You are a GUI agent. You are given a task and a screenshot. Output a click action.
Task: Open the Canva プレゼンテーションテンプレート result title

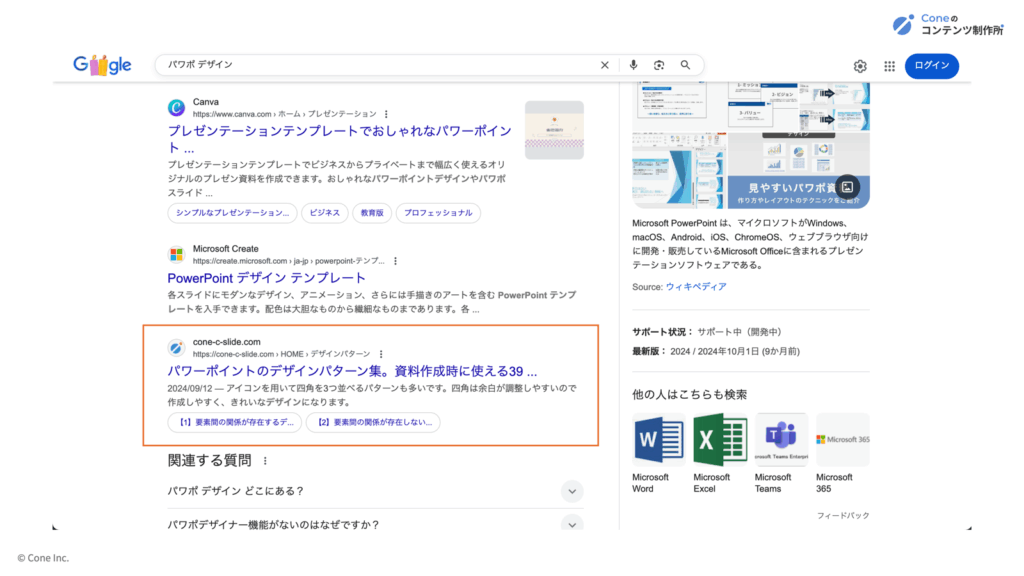pyautogui.click(x=340, y=139)
